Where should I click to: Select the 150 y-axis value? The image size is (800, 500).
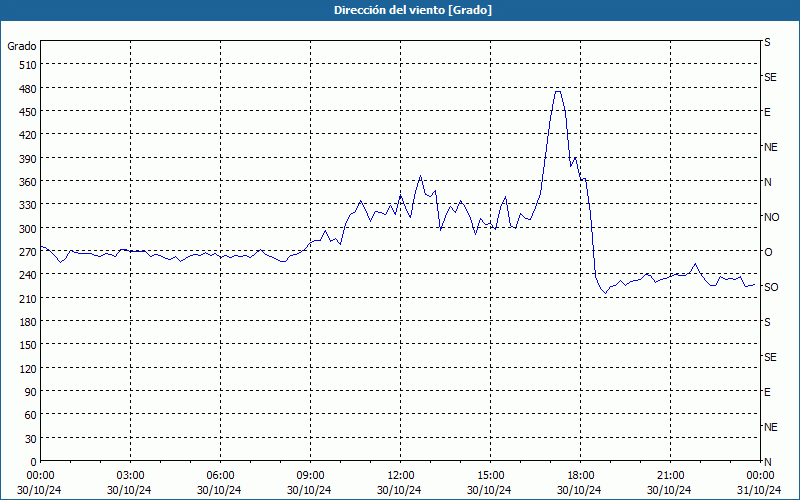28,345
